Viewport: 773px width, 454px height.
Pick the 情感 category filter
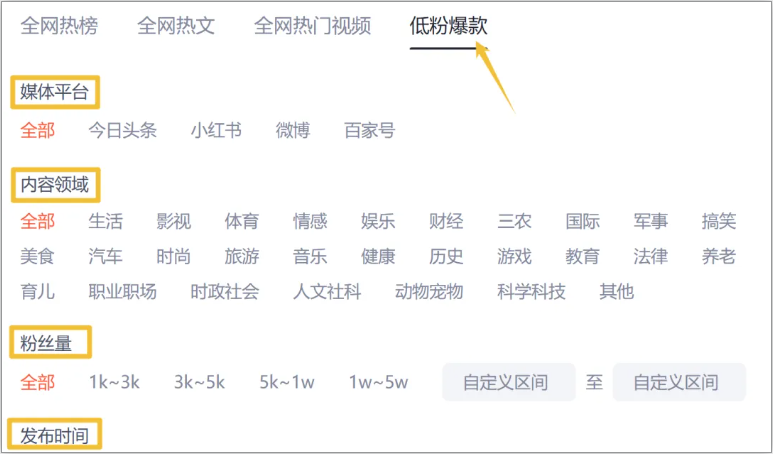point(310,221)
